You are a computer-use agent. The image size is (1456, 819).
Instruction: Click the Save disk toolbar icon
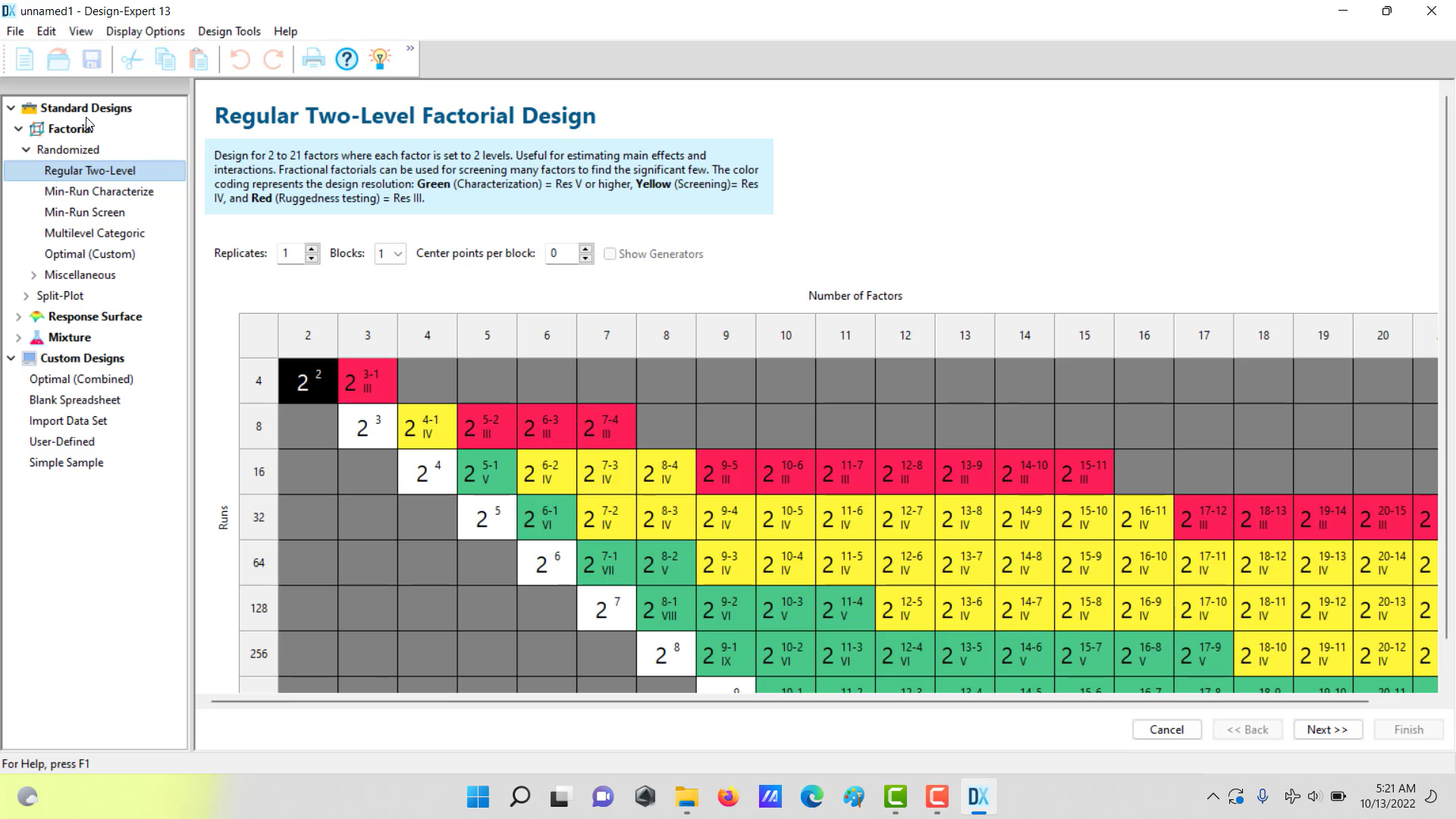tap(92, 59)
